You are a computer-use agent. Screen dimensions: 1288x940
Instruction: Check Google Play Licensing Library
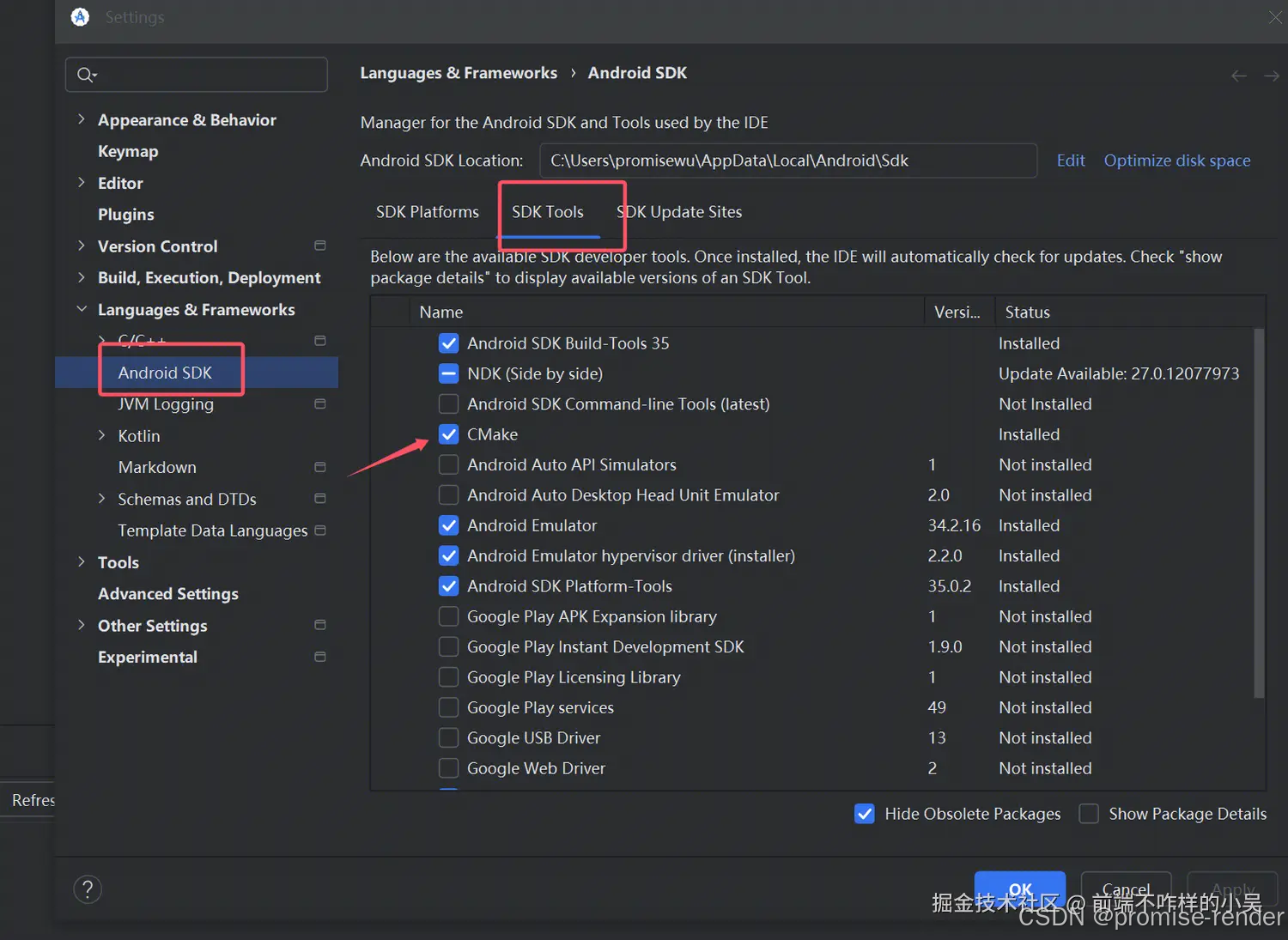pyautogui.click(x=448, y=677)
